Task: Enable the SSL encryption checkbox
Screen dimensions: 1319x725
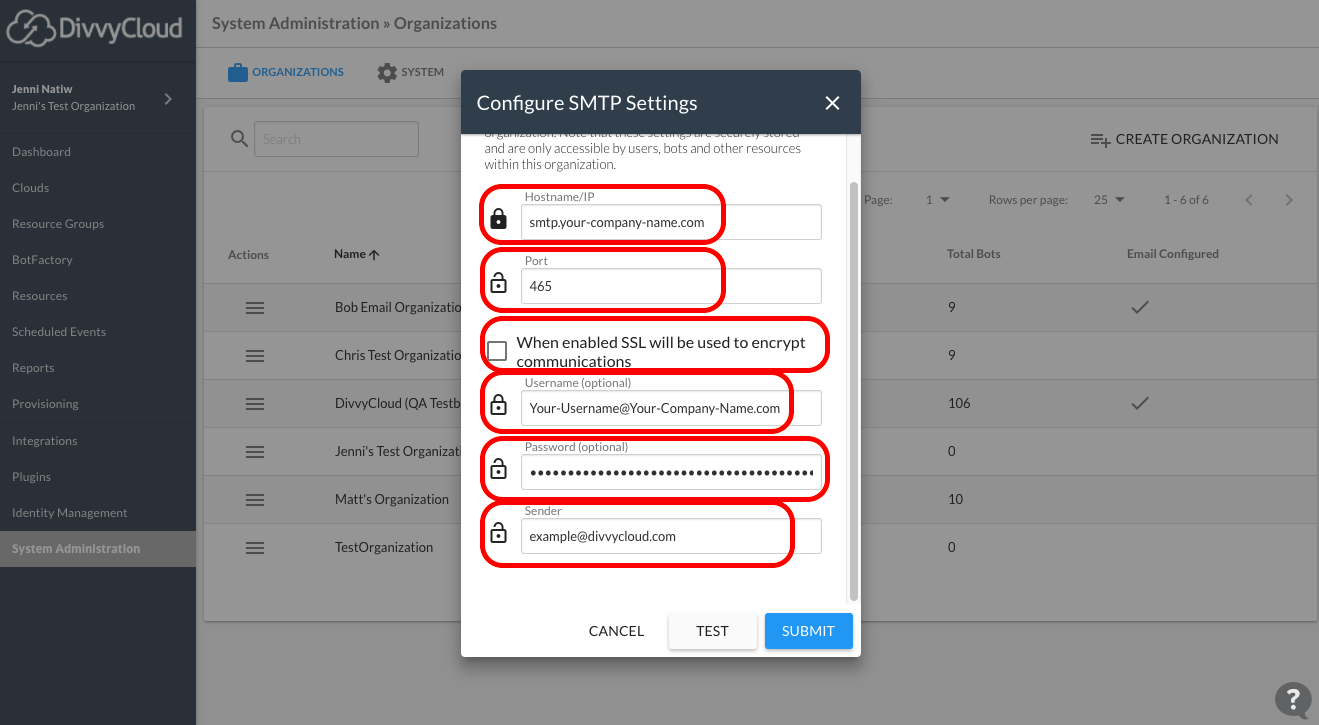Action: click(497, 350)
